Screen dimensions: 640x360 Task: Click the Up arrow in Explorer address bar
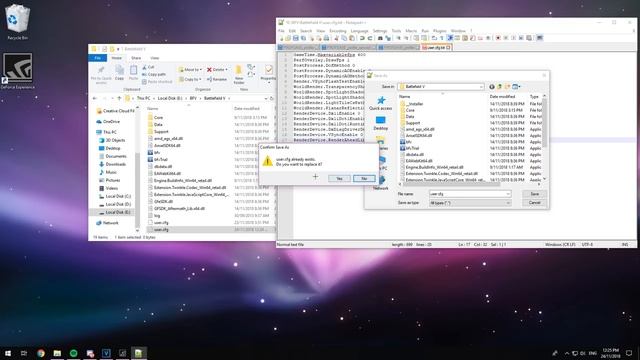(x=119, y=98)
